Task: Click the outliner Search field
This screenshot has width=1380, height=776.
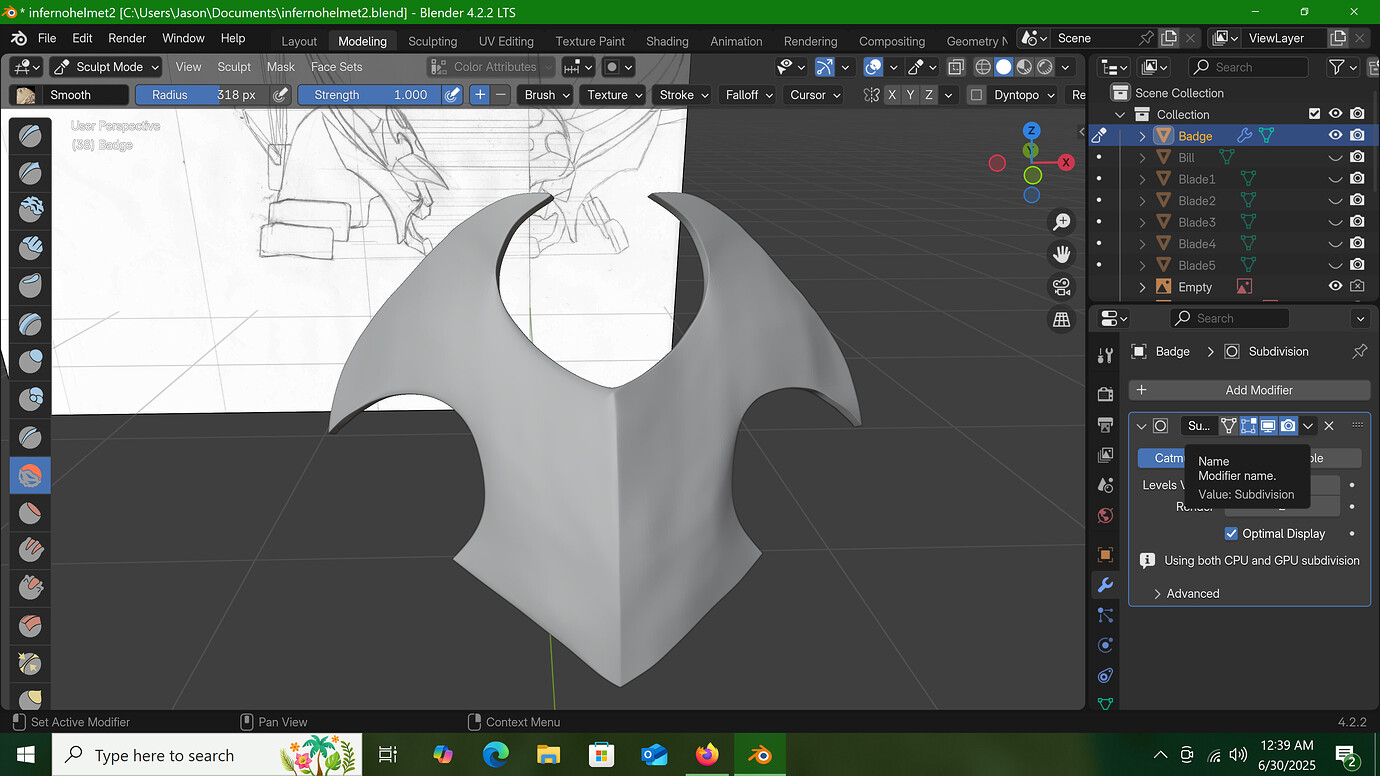Action: 1248,67
